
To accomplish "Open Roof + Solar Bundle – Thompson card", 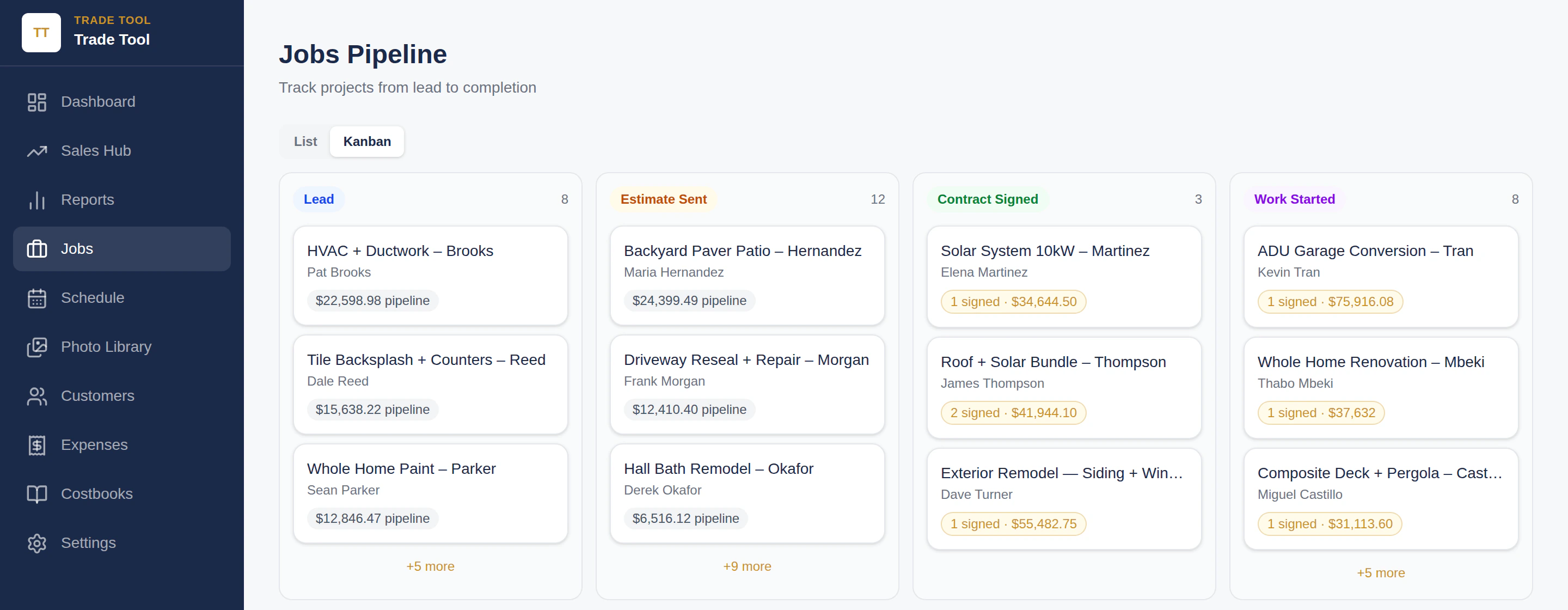I will point(1064,388).
